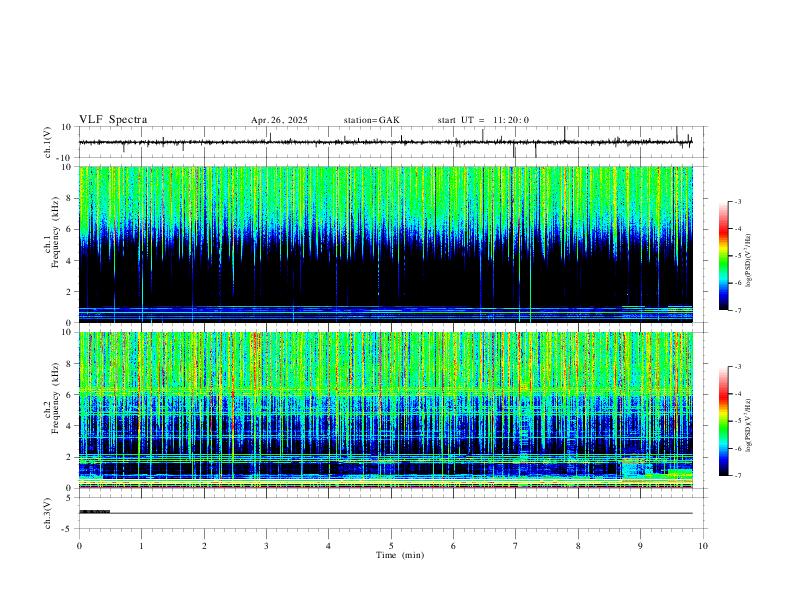Click the 'Time (min)' axis label
This screenshot has width=792, height=612.
(x=400, y=555)
